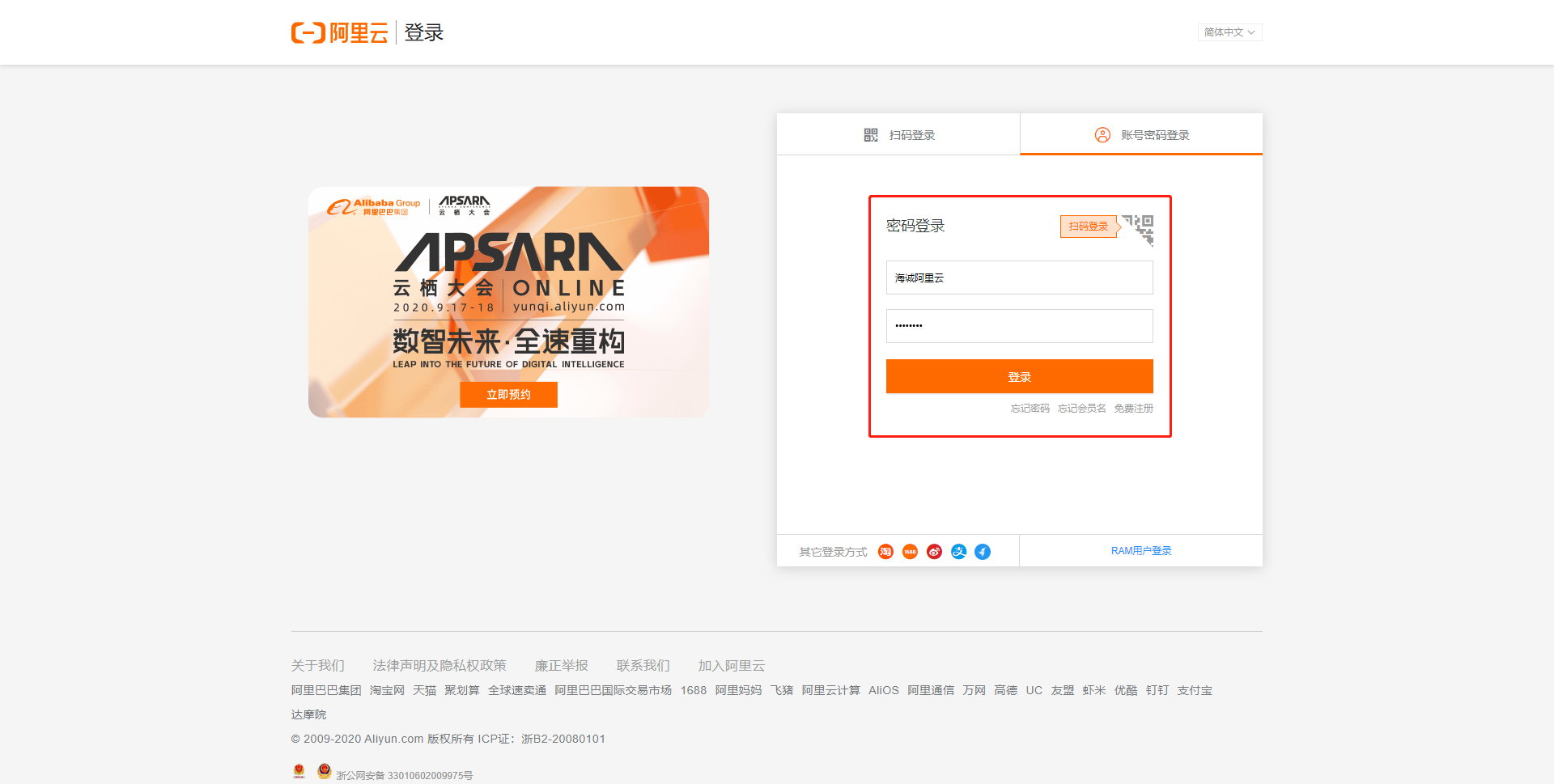This screenshot has width=1554, height=784.
Task: Focus the username field containing 海诚阿里云
Action: (x=1020, y=278)
